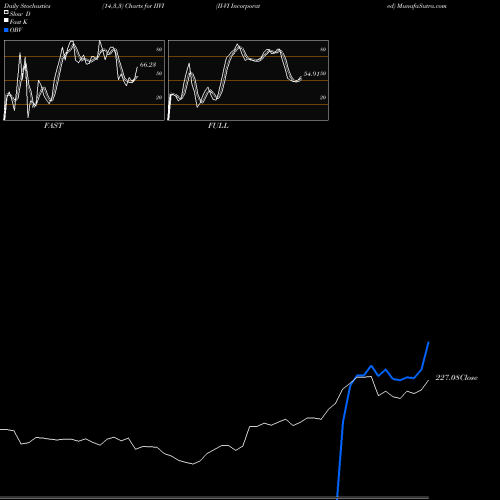Click the 80 level label in FULL chart

[323, 49]
